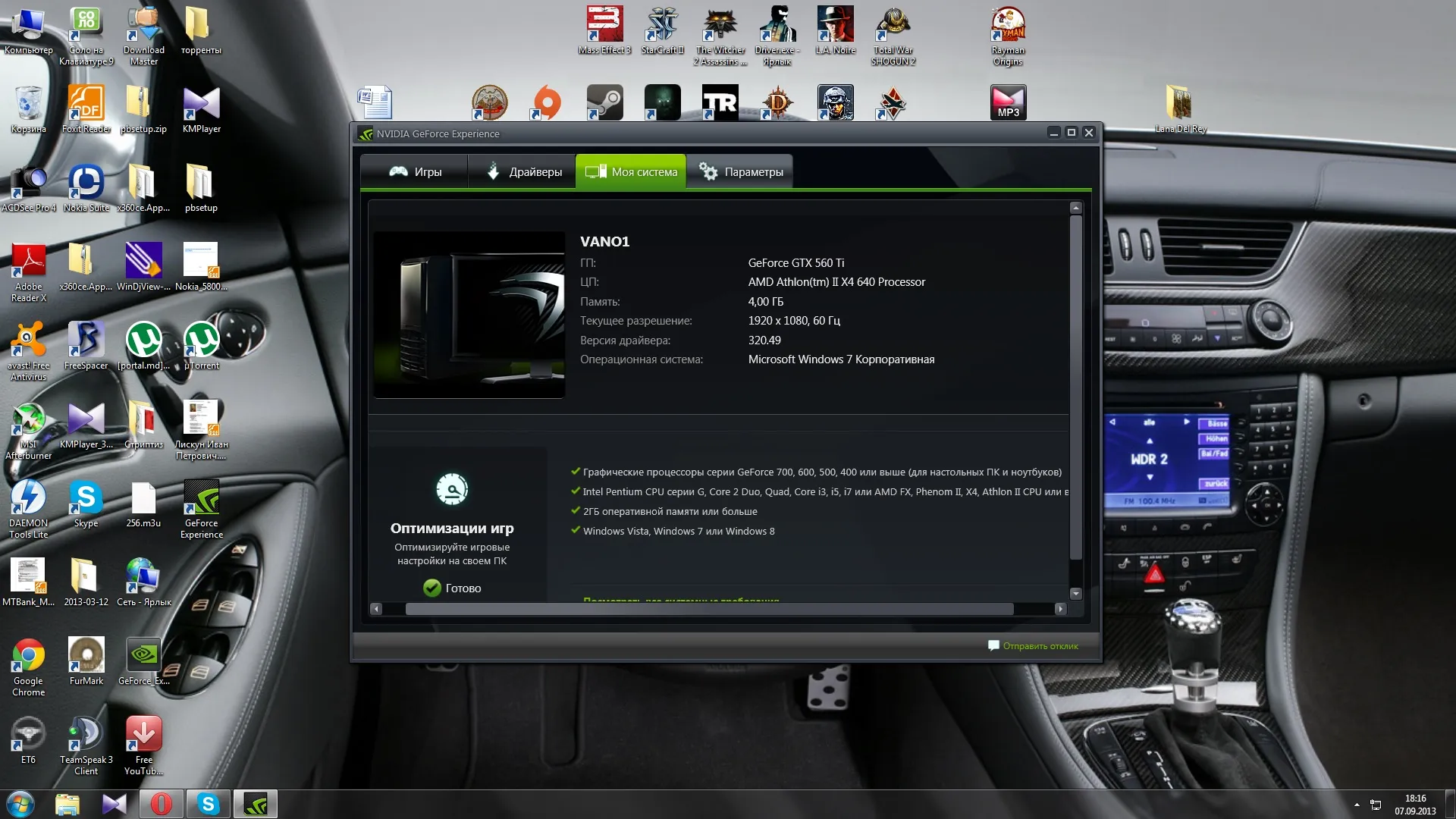Click the NVIDIA taskbar button
This screenshot has height=819, width=1456.
point(256,804)
